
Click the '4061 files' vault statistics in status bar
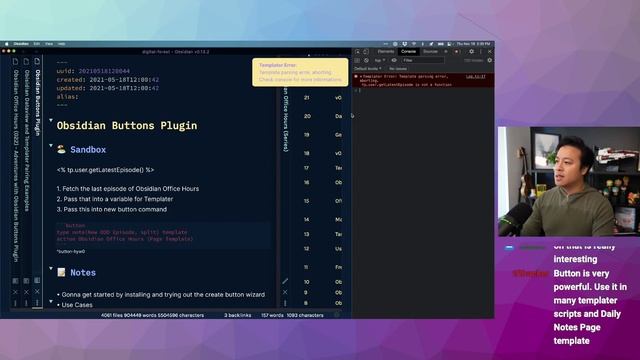click(x=152, y=315)
